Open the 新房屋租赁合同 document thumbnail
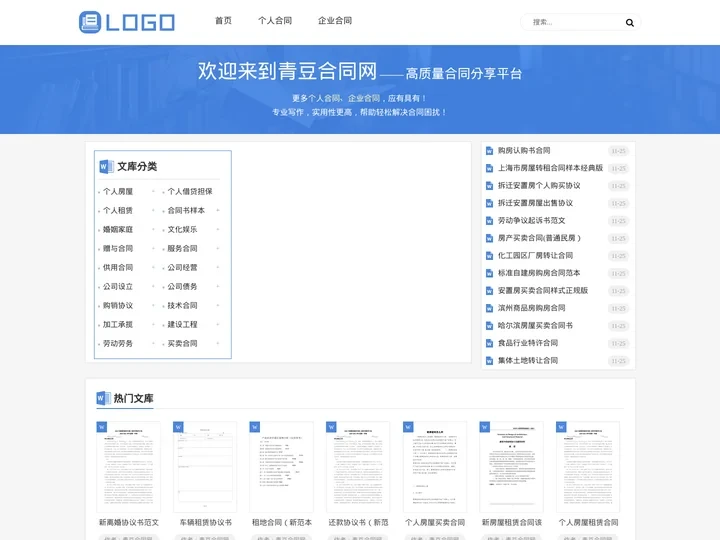Screen dimensions: 720x540 tap(511, 467)
